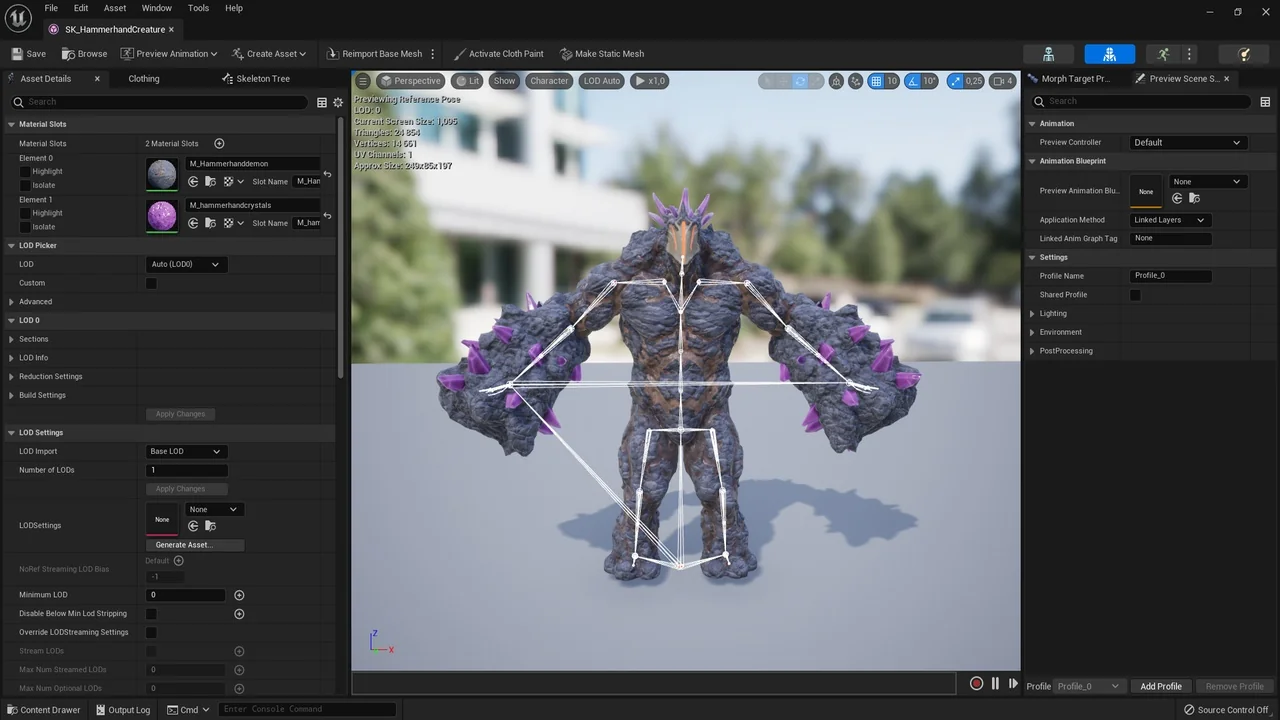Toggle rotation snap angle icon
The image size is (1280, 720).
click(914, 81)
